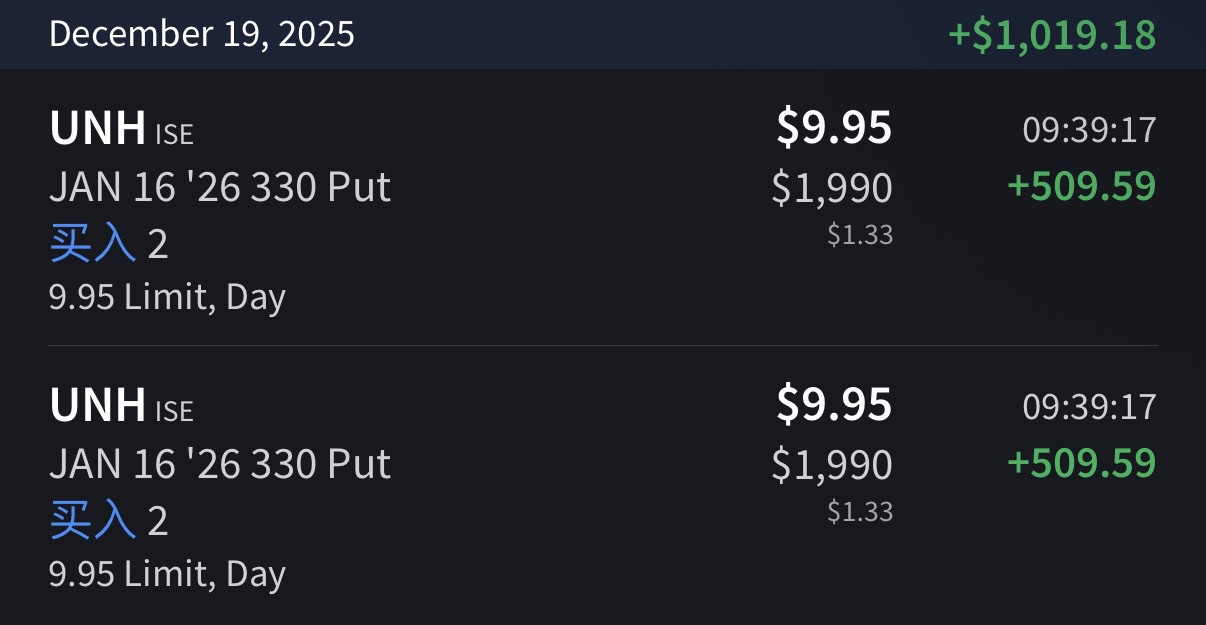
Task: Select top trade's JAN 16 '26 330 Put
Action: pyautogui.click(x=219, y=187)
